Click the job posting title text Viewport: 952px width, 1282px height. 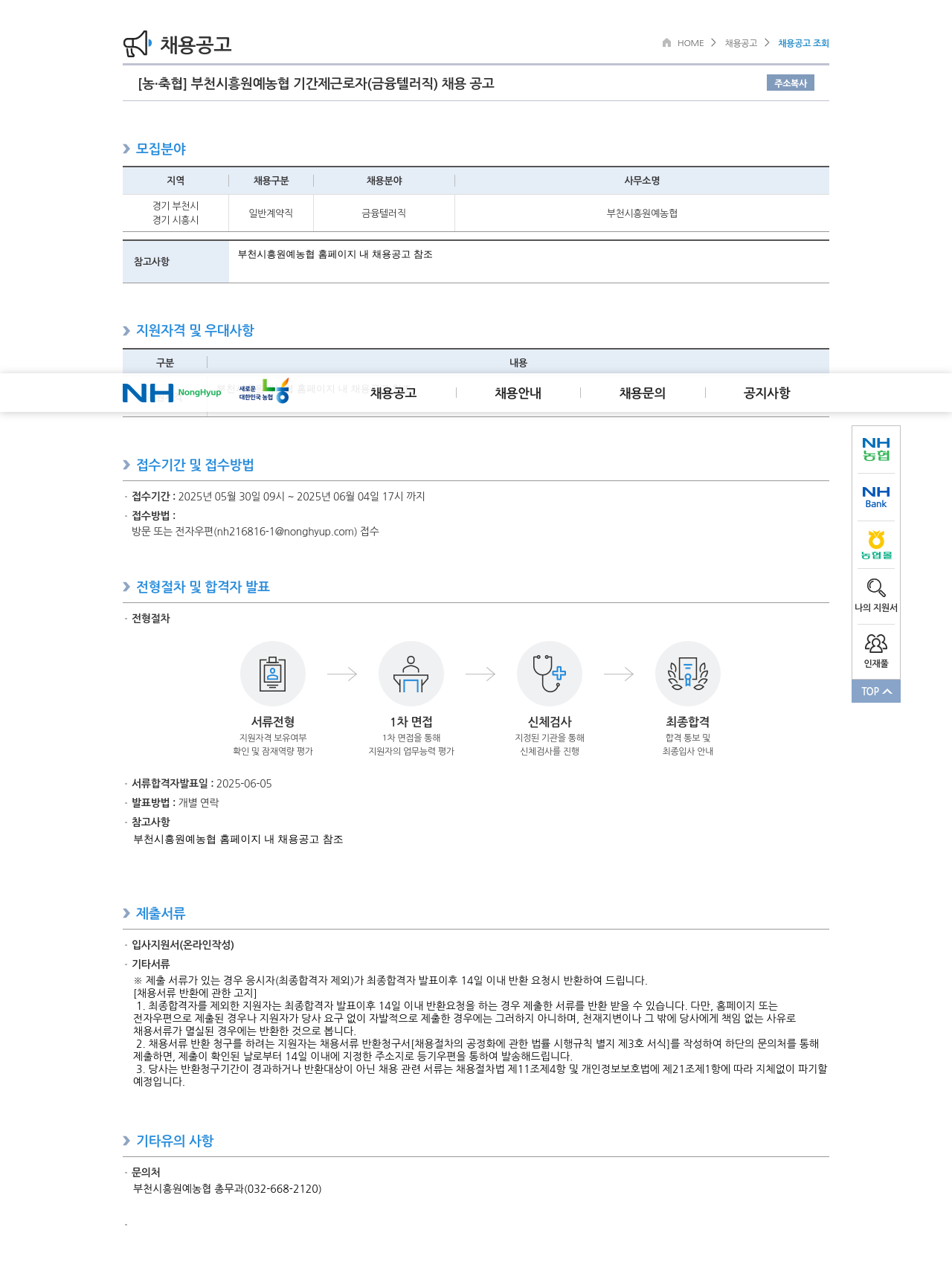click(316, 83)
